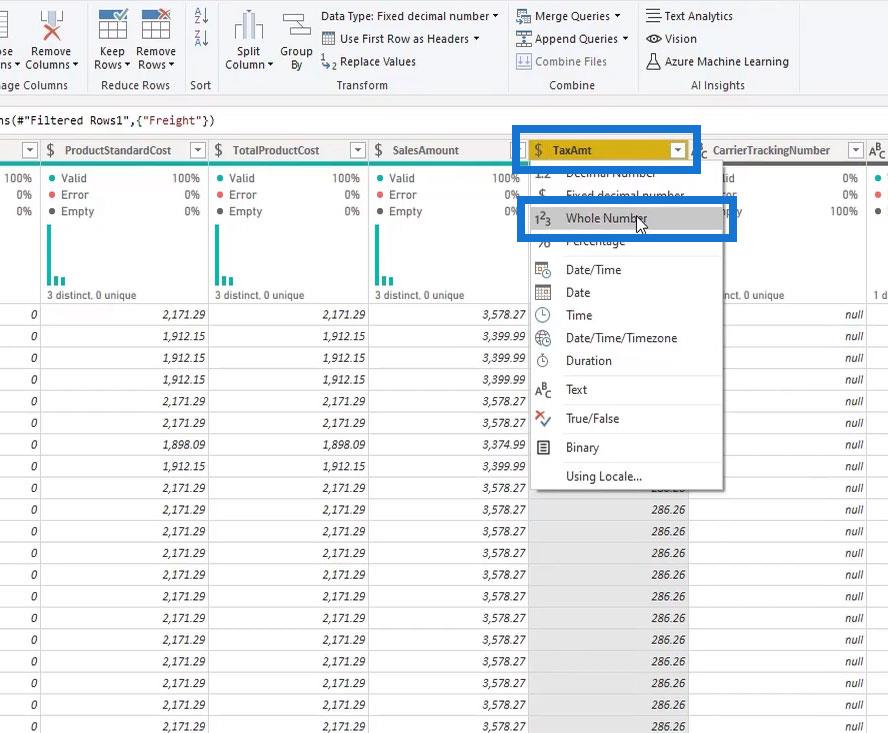Select the ProductStandardCost column header
888x733 pixels.
pyautogui.click(x=125, y=150)
